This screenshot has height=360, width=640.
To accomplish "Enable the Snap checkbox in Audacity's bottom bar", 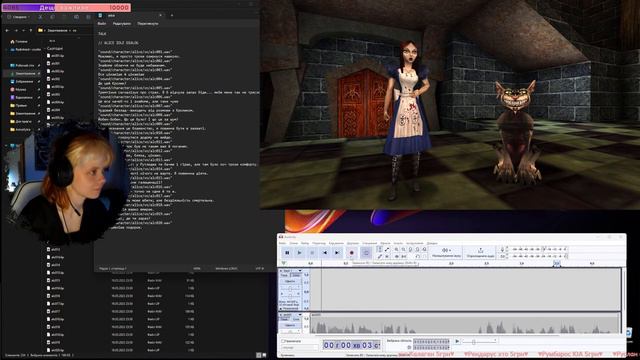I will 282,341.
